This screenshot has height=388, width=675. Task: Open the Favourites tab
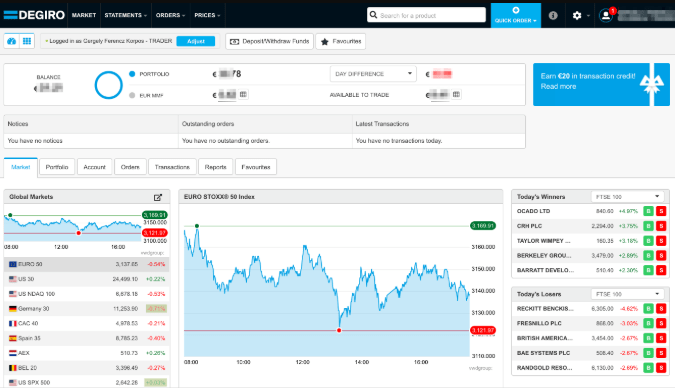256,167
